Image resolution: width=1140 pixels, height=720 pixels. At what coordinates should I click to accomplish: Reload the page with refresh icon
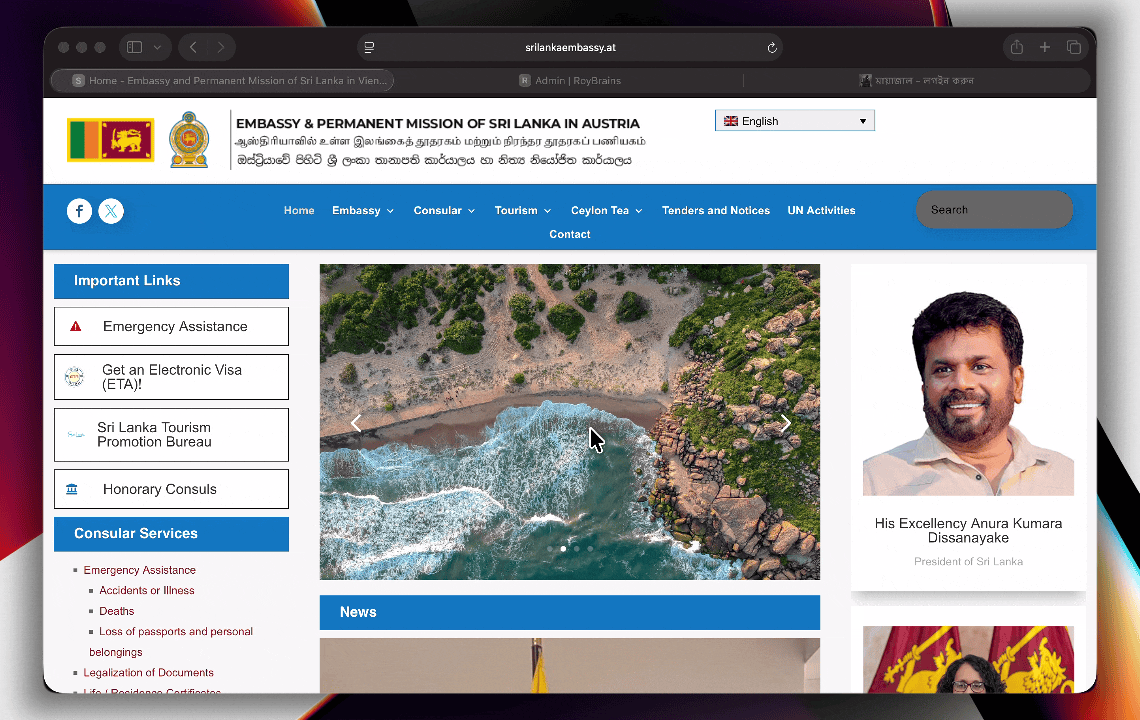(x=772, y=47)
